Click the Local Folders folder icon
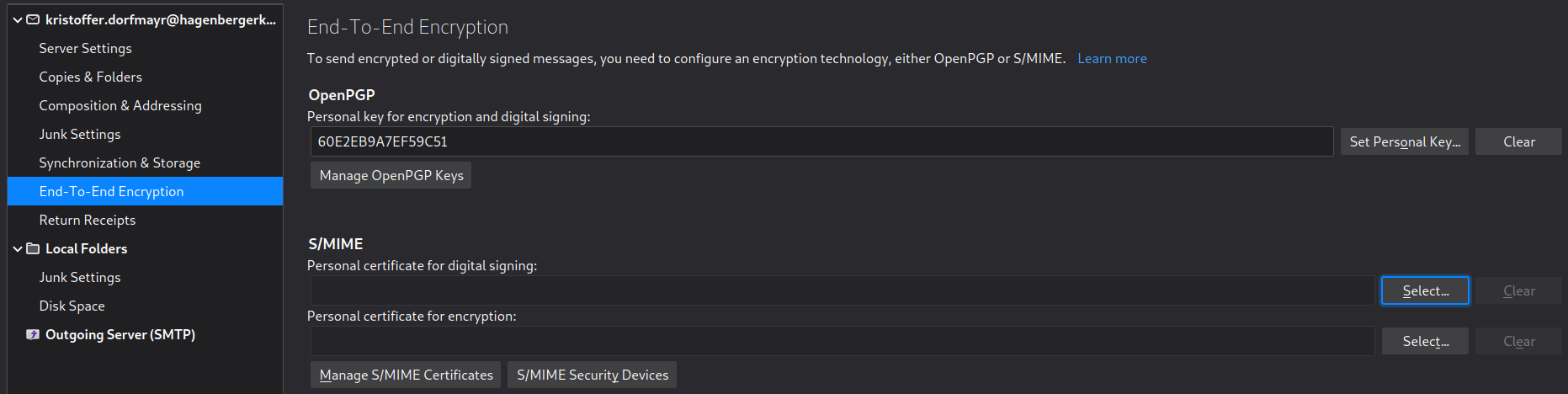This screenshot has height=394, width=1568. pos(33,248)
